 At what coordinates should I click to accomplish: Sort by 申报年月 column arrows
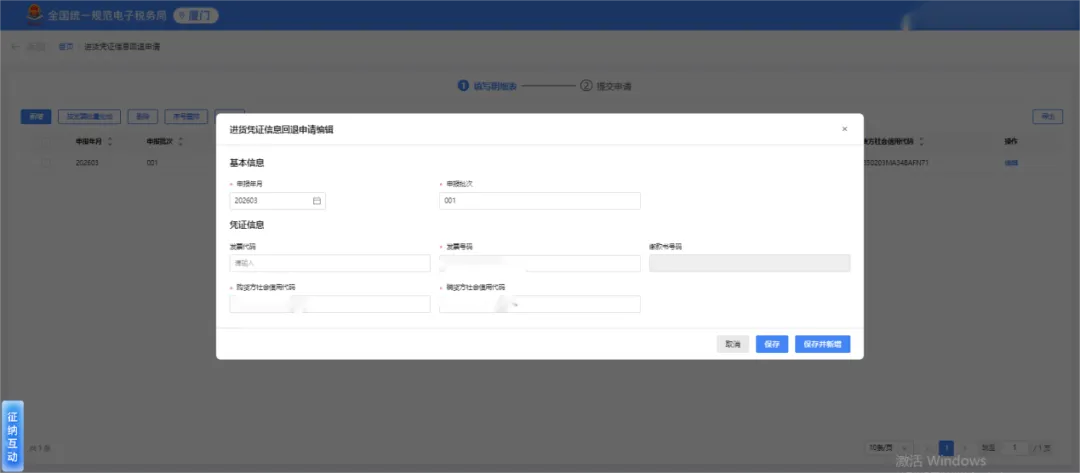pyautogui.click(x=110, y=141)
